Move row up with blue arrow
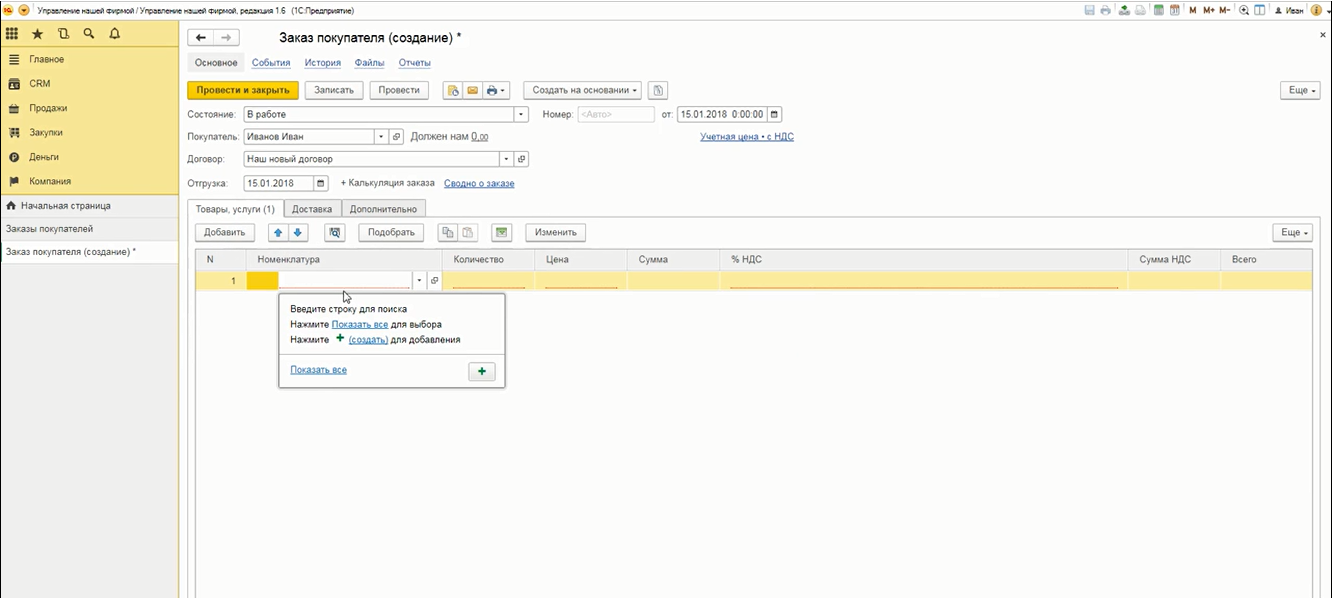Image resolution: width=1332 pixels, height=598 pixels. click(277, 232)
